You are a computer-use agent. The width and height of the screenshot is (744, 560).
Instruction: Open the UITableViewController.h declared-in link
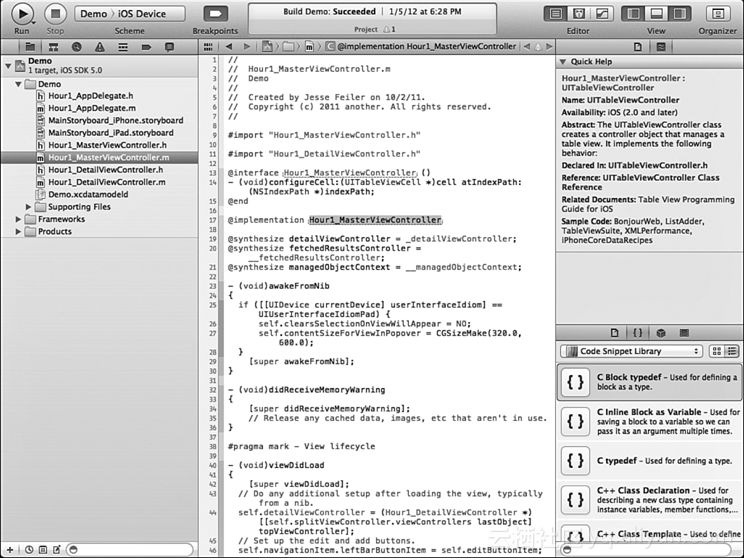point(657,165)
